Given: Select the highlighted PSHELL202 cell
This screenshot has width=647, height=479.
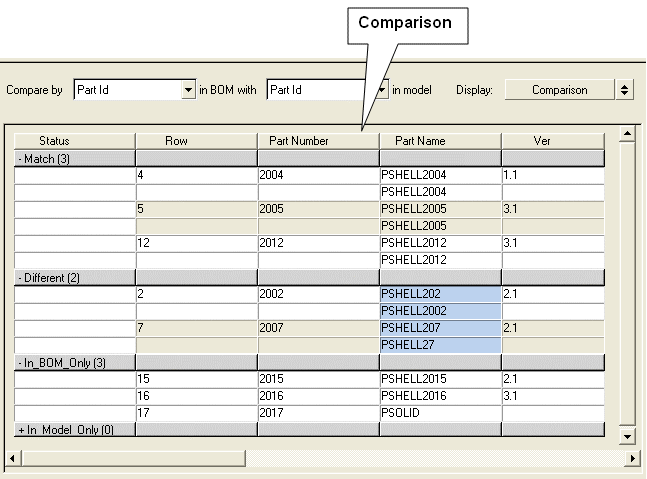Looking at the screenshot, I should click(440, 295).
